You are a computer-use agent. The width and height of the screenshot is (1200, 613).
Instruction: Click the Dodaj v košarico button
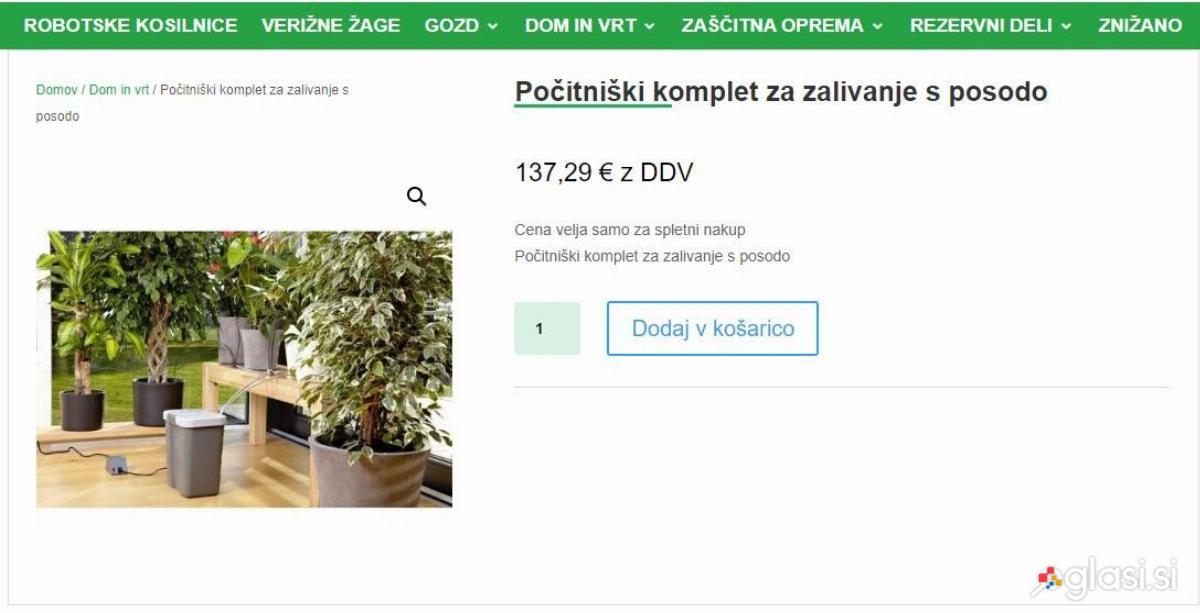click(713, 328)
